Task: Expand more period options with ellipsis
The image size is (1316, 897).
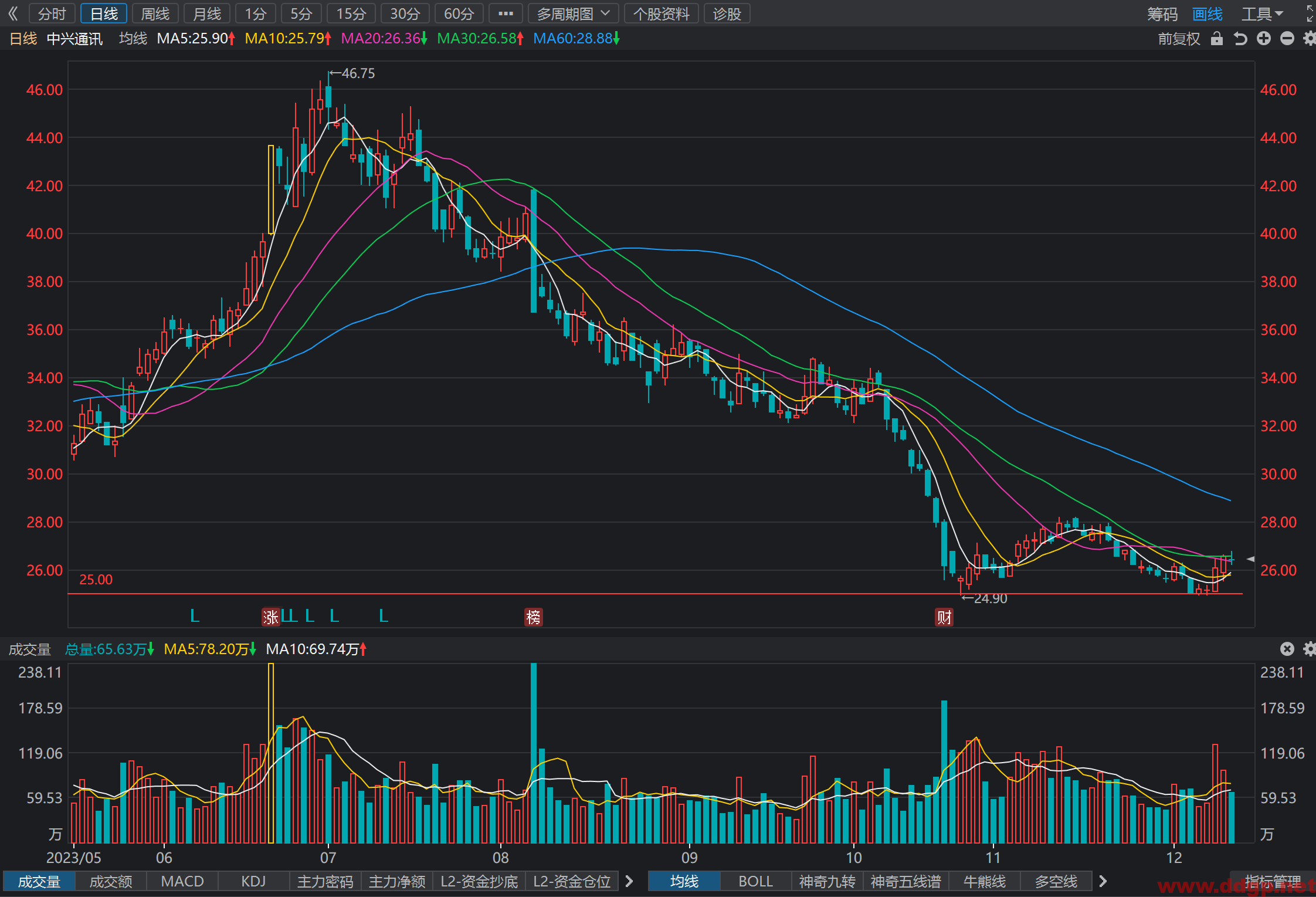Action: pyautogui.click(x=506, y=13)
